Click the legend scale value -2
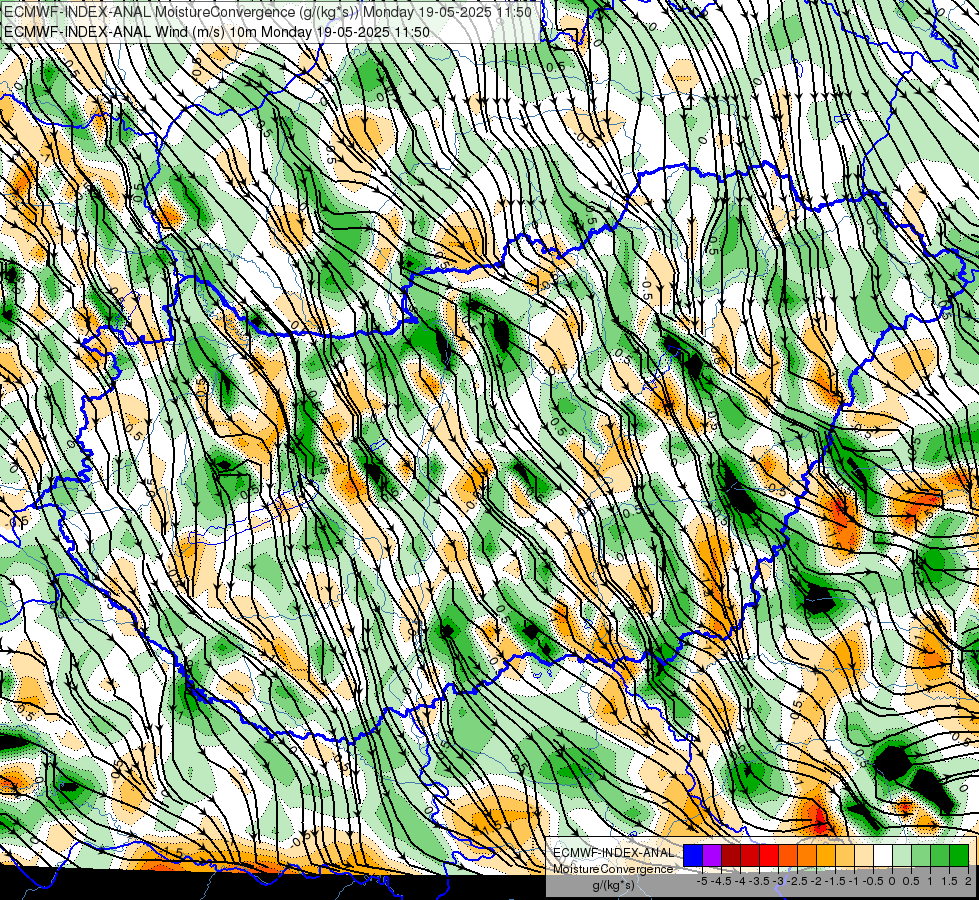This screenshot has height=900, width=979. click(x=816, y=881)
